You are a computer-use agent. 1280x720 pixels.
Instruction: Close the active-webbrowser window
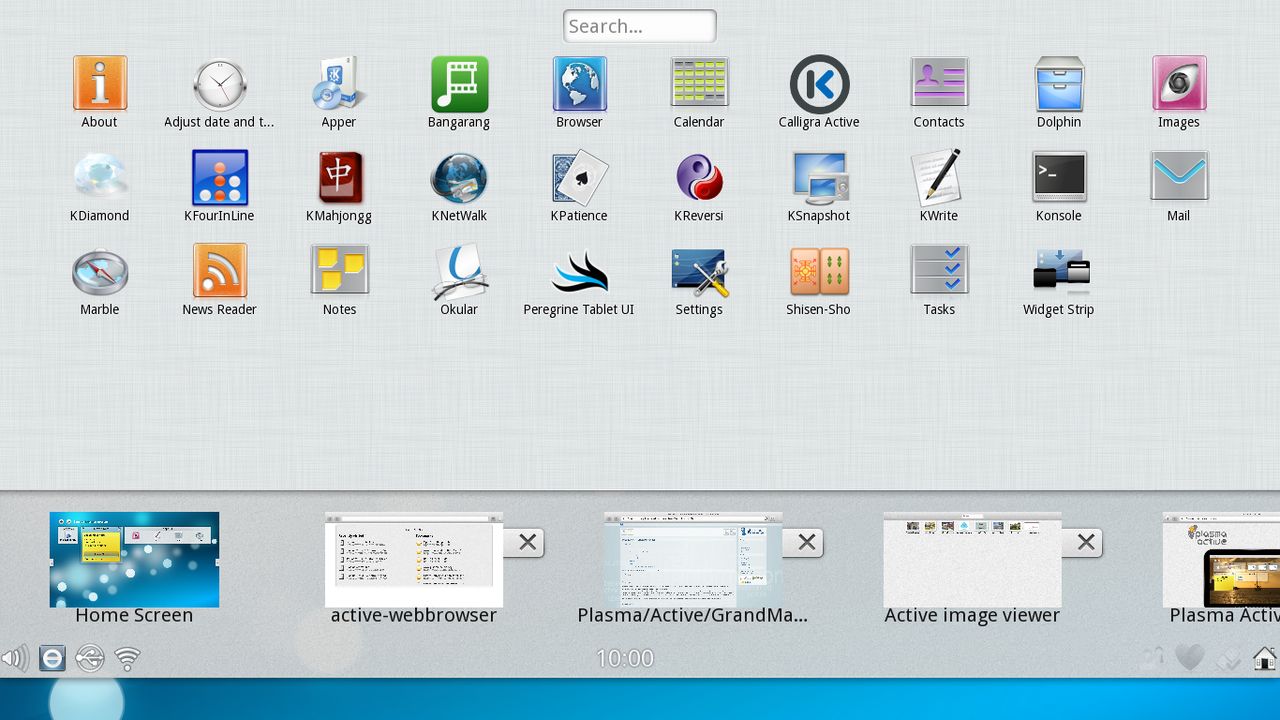(527, 542)
